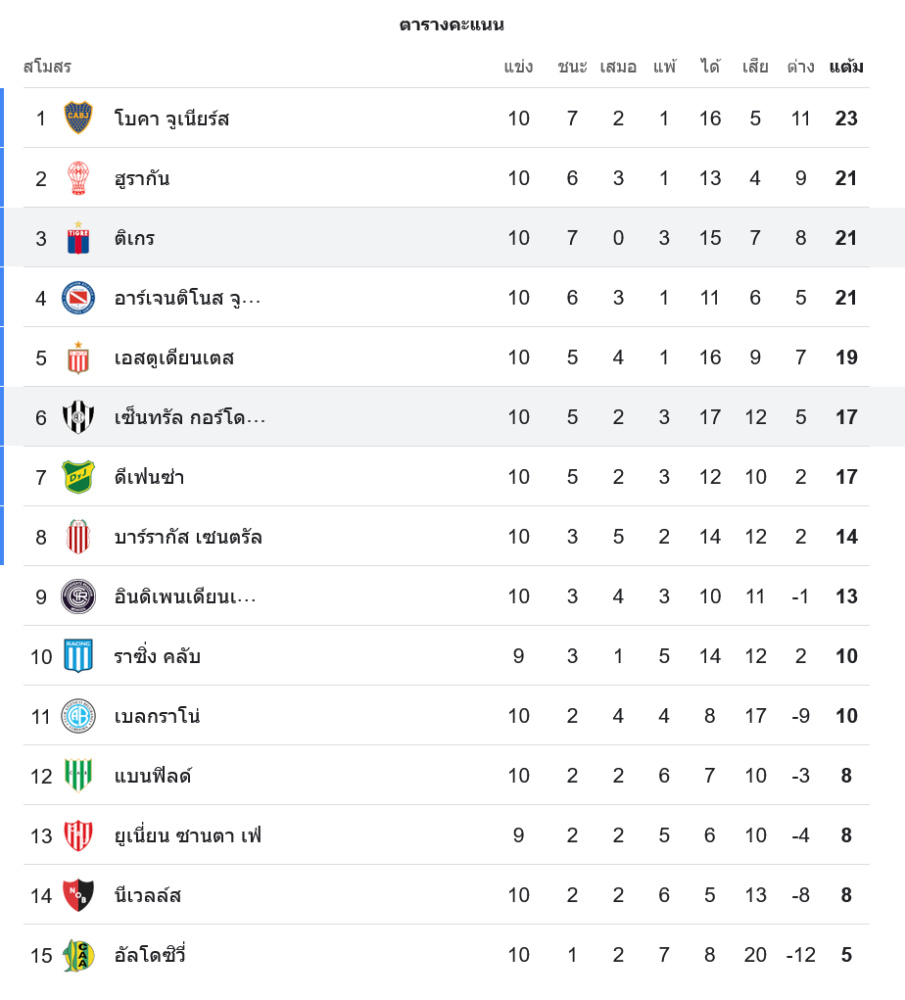The height and width of the screenshot is (1000, 905).
Task: Click the แต้ม points column header
Action: click(x=846, y=67)
